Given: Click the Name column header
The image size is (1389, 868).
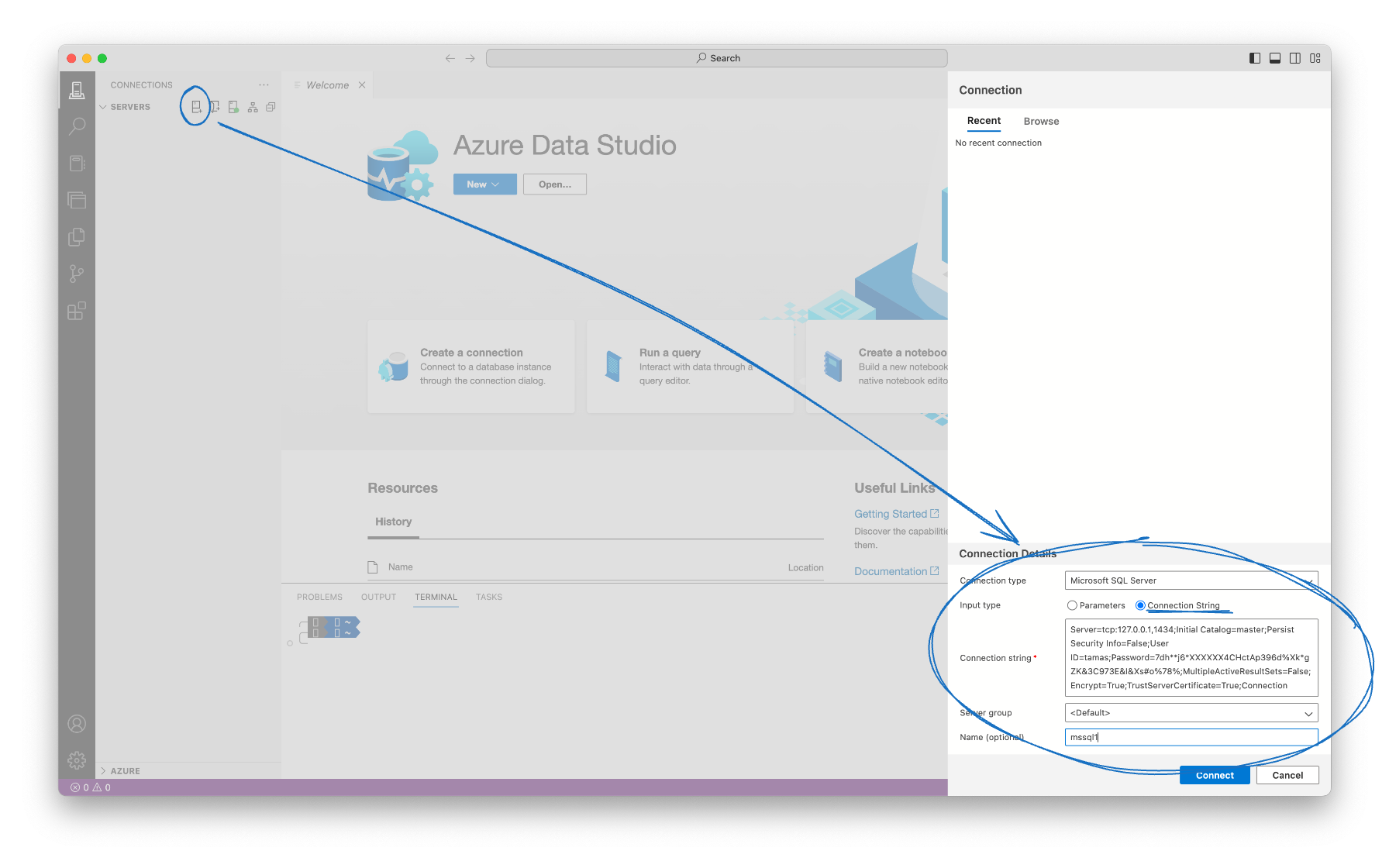Looking at the screenshot, I should (x=401, y=567).
